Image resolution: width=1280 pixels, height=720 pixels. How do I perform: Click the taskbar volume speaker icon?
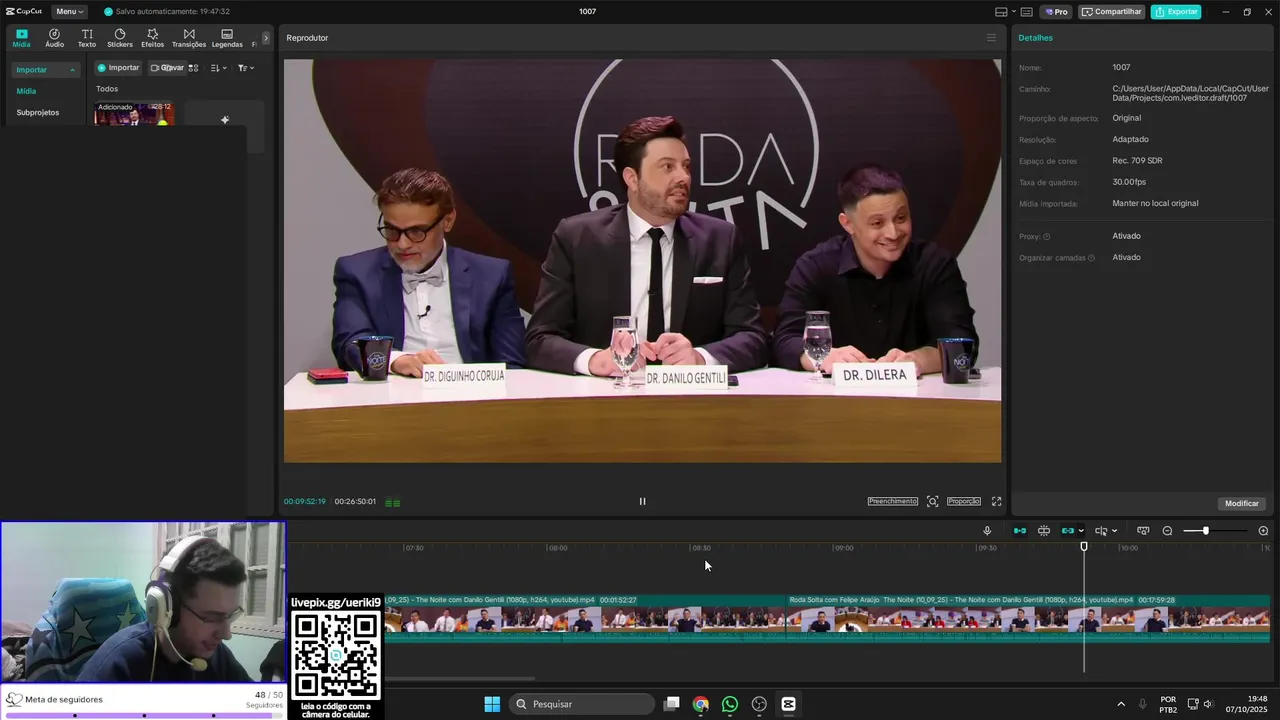(1208, 704)
